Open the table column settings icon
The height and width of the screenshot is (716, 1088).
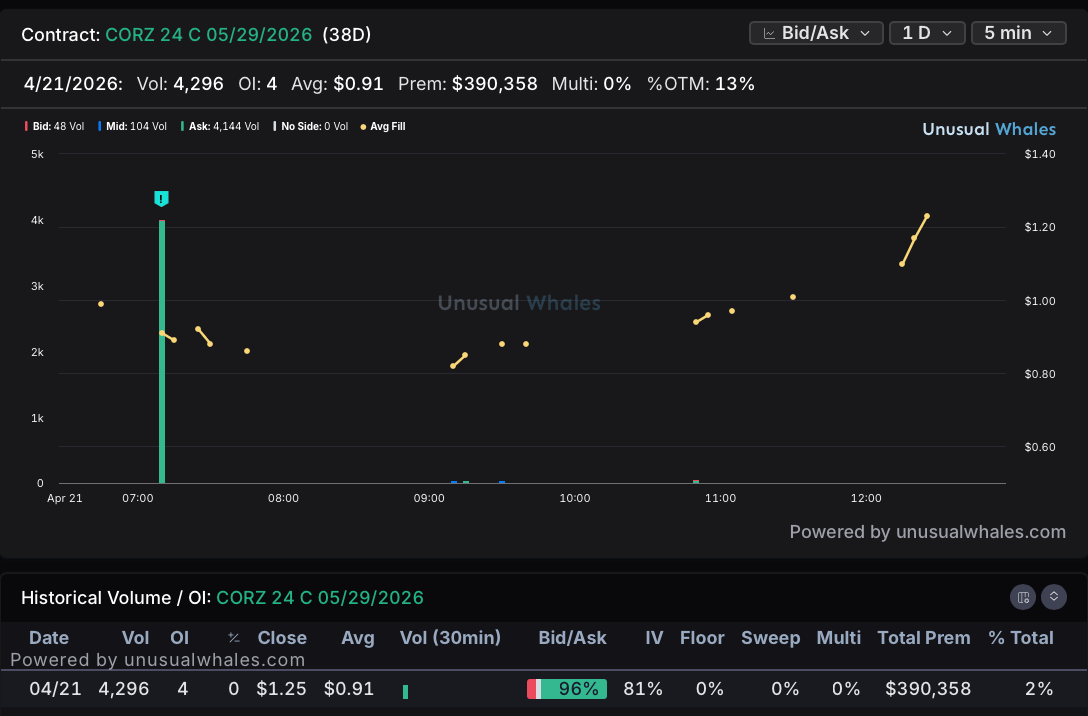tap(1023, 597)
